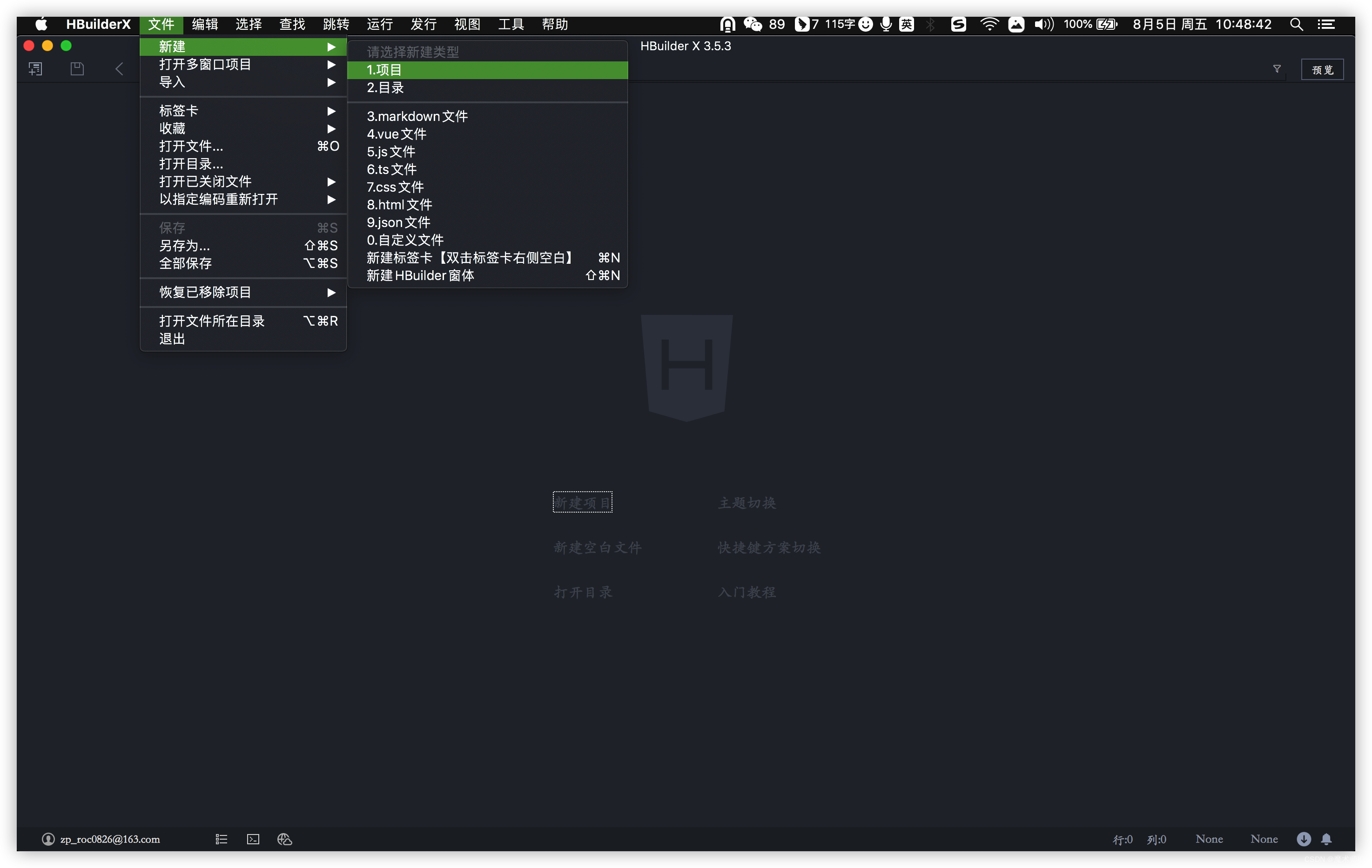Click the 主题切换 welcome link
The width and height of the screenshot is (1372, 868).
tap(747, 502)
